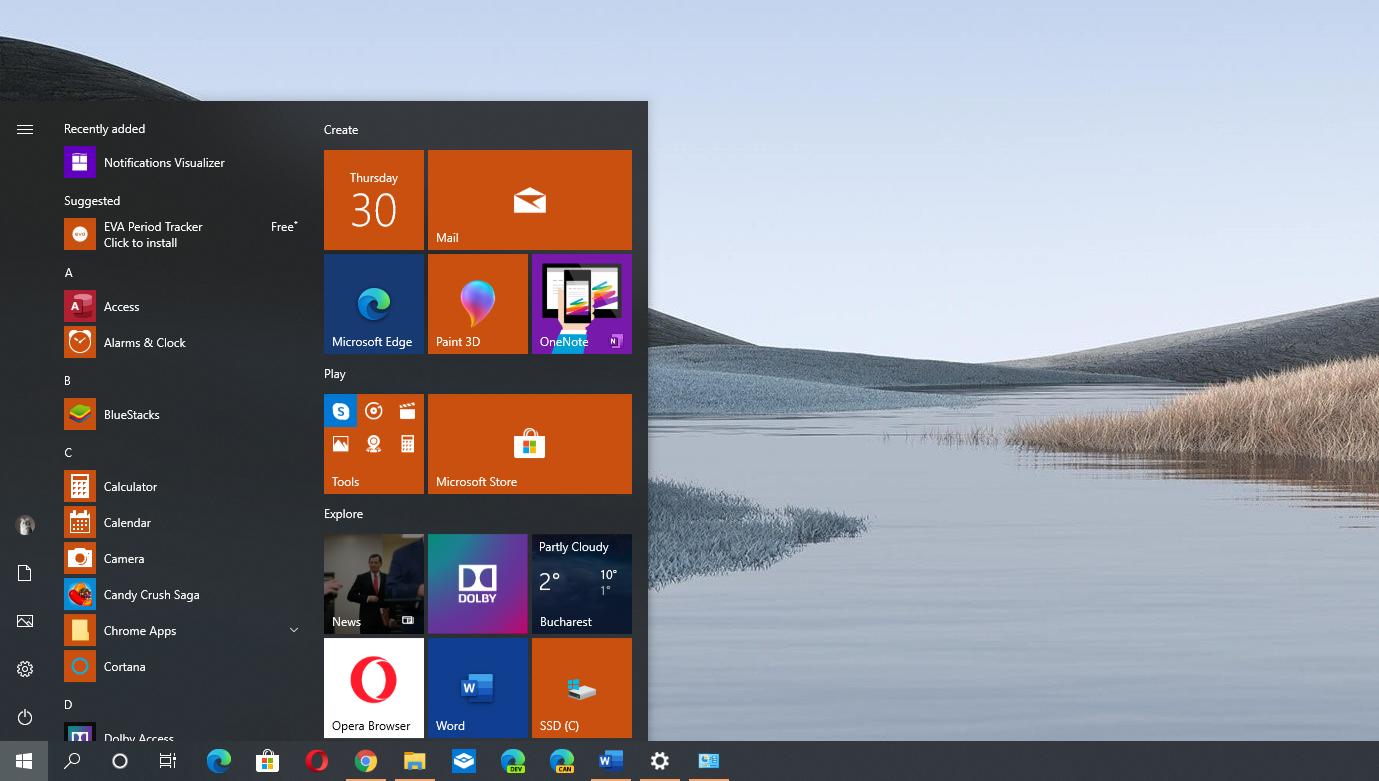Viewport: 1379px width, 781px height.
Task: Open the News live tile
Action: [374, 584]
